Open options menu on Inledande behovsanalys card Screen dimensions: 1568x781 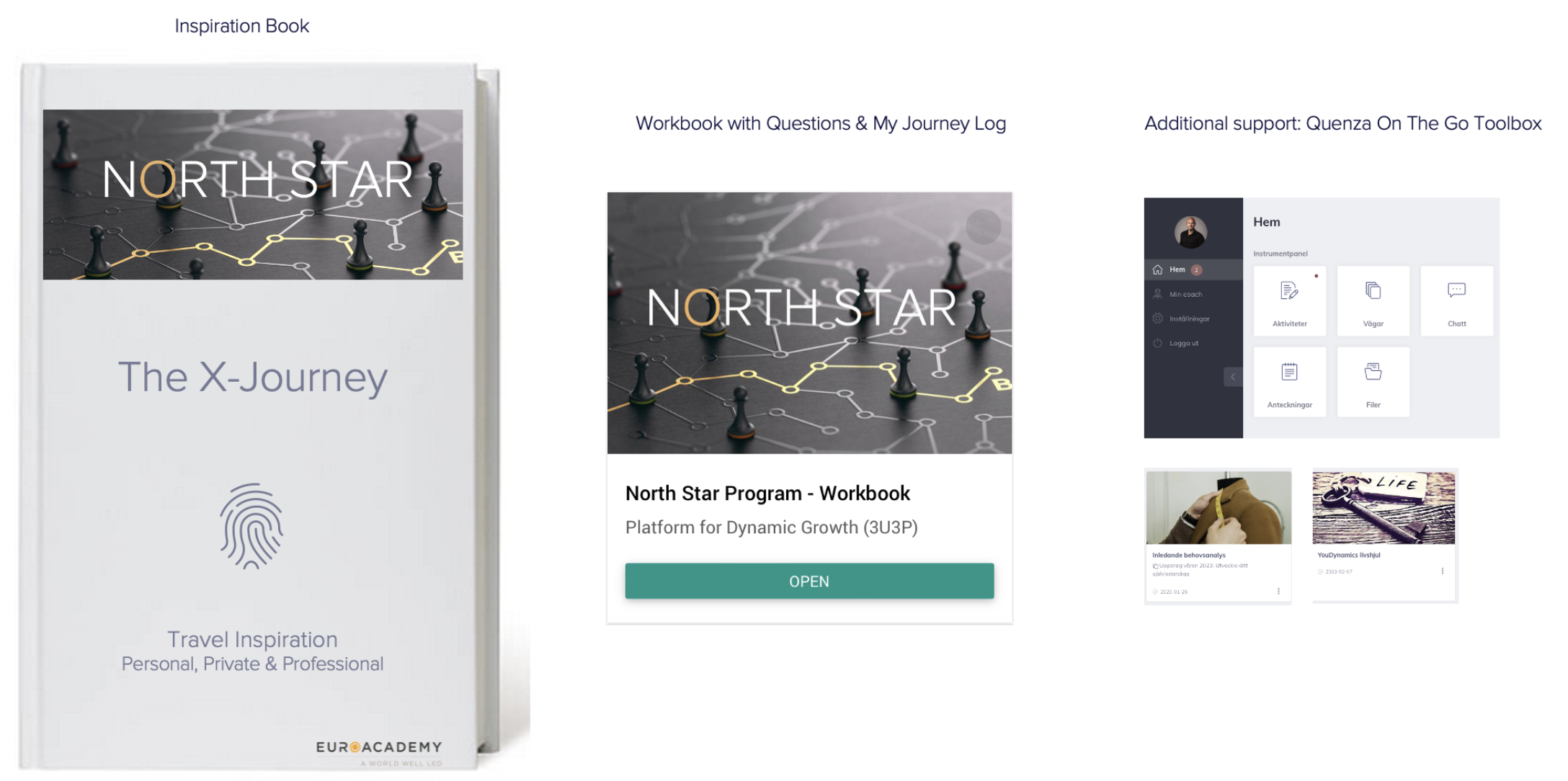pos(1278,591)
